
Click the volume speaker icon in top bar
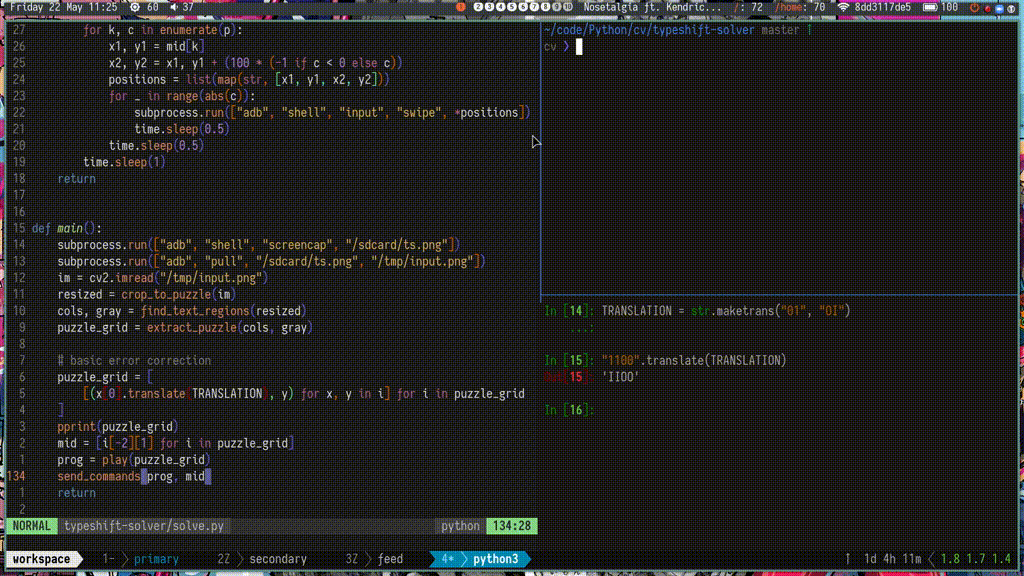[x=174, y=7]
